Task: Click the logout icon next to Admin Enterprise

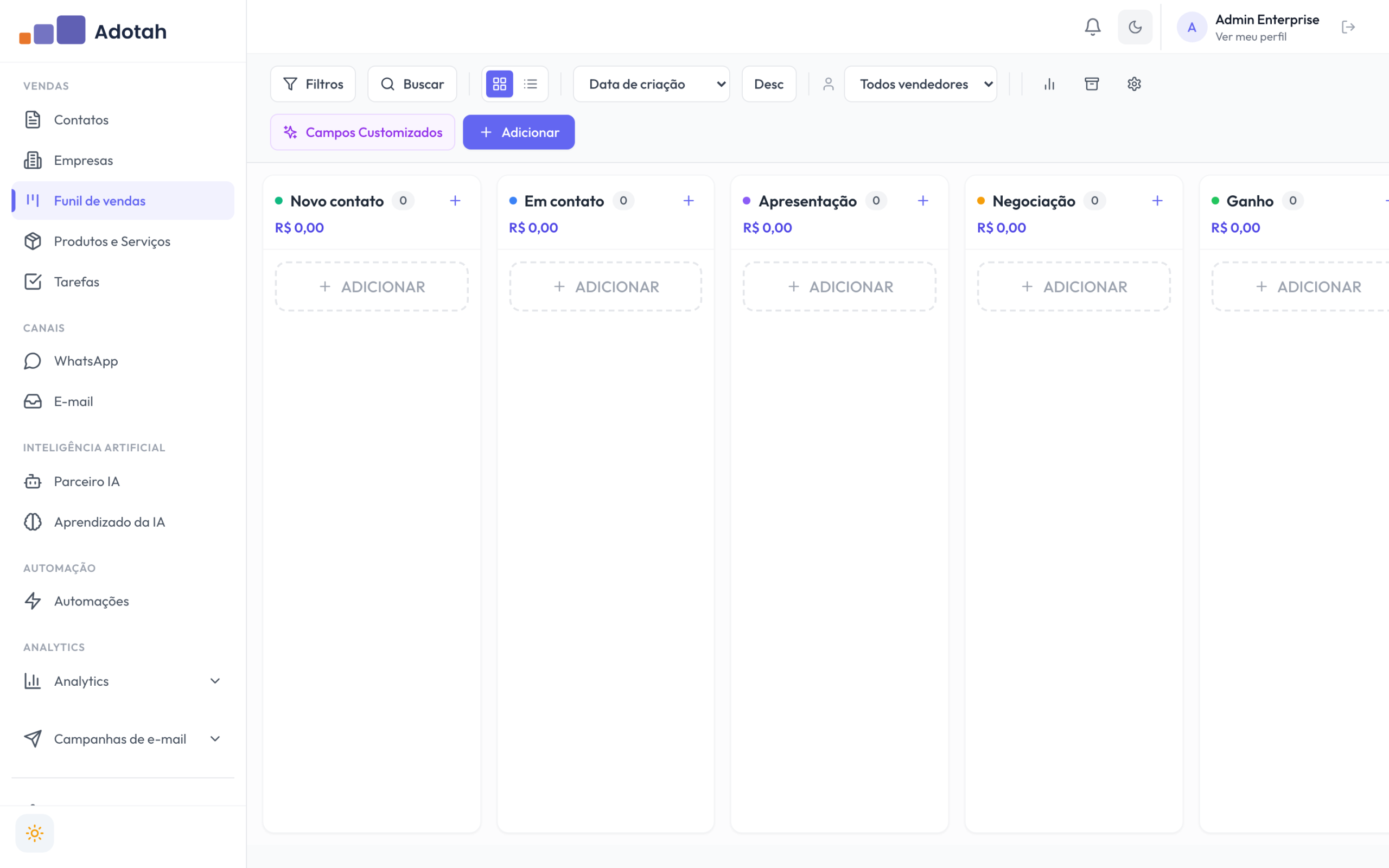Action: pos(1348,27)
